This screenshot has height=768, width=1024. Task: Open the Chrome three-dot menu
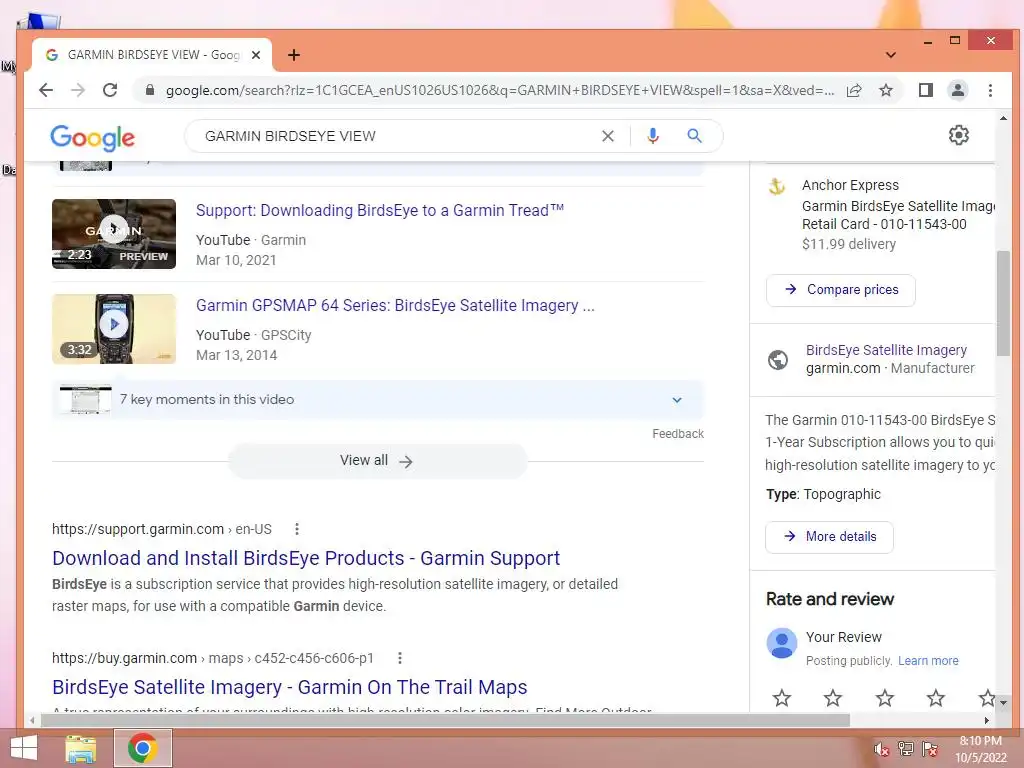pyautogui.click(x=990, y=90)
